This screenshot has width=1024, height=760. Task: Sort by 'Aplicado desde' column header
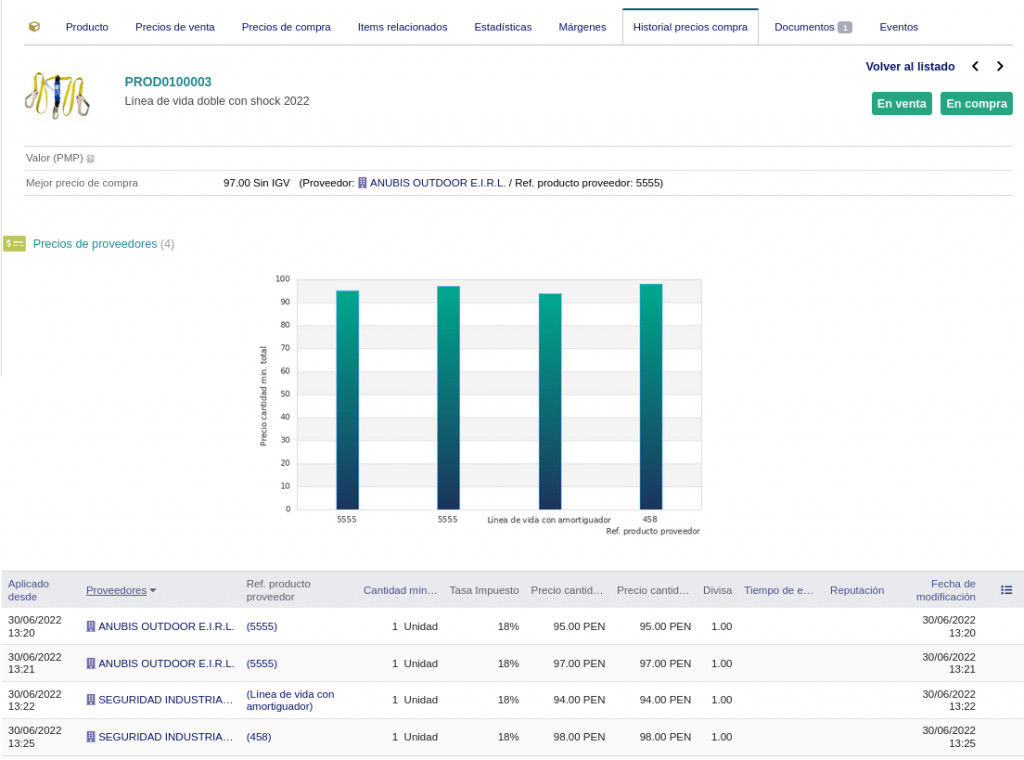coord(28,590)
